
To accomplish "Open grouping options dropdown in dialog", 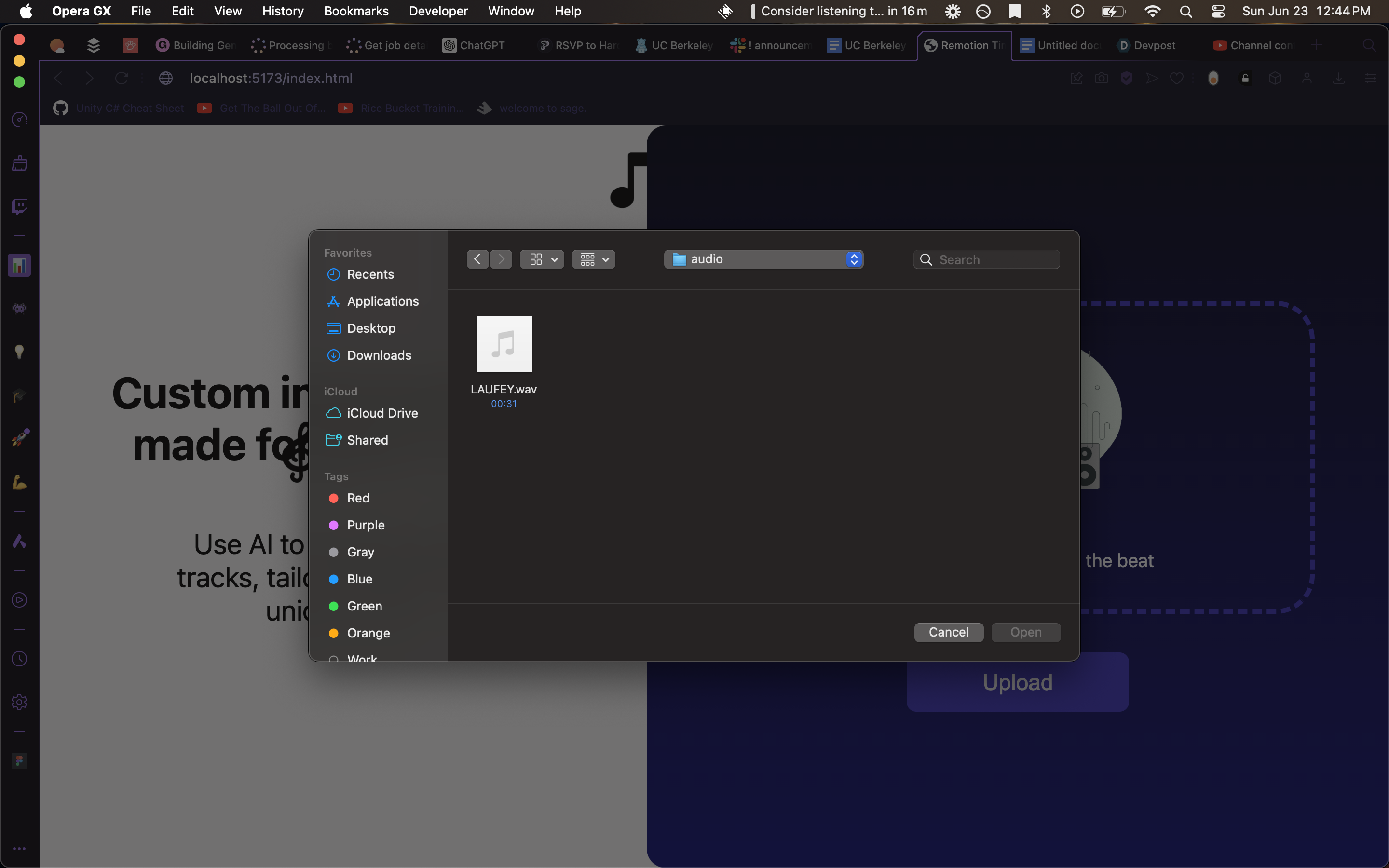I will coord(594,259).
